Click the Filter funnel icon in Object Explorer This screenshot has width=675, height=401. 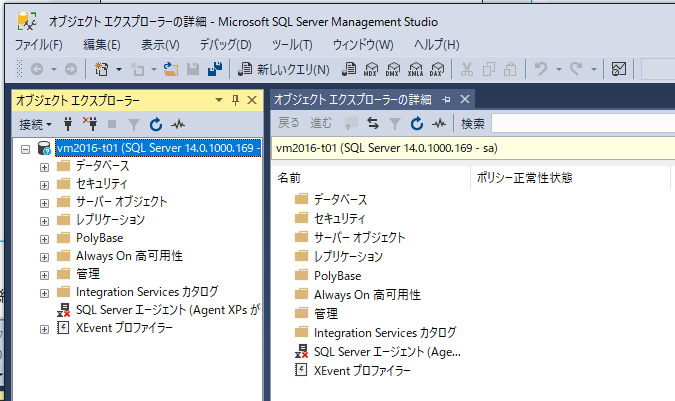click(x=134, y=125)
